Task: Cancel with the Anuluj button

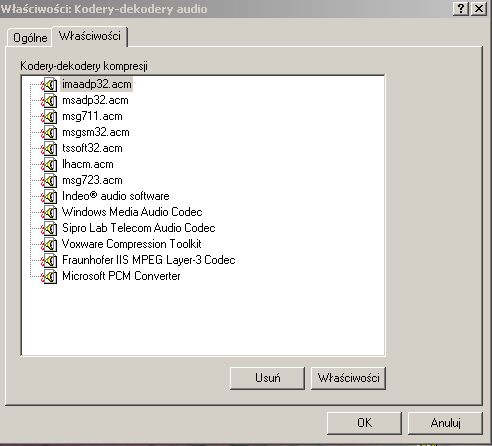Action: point(445,423)
